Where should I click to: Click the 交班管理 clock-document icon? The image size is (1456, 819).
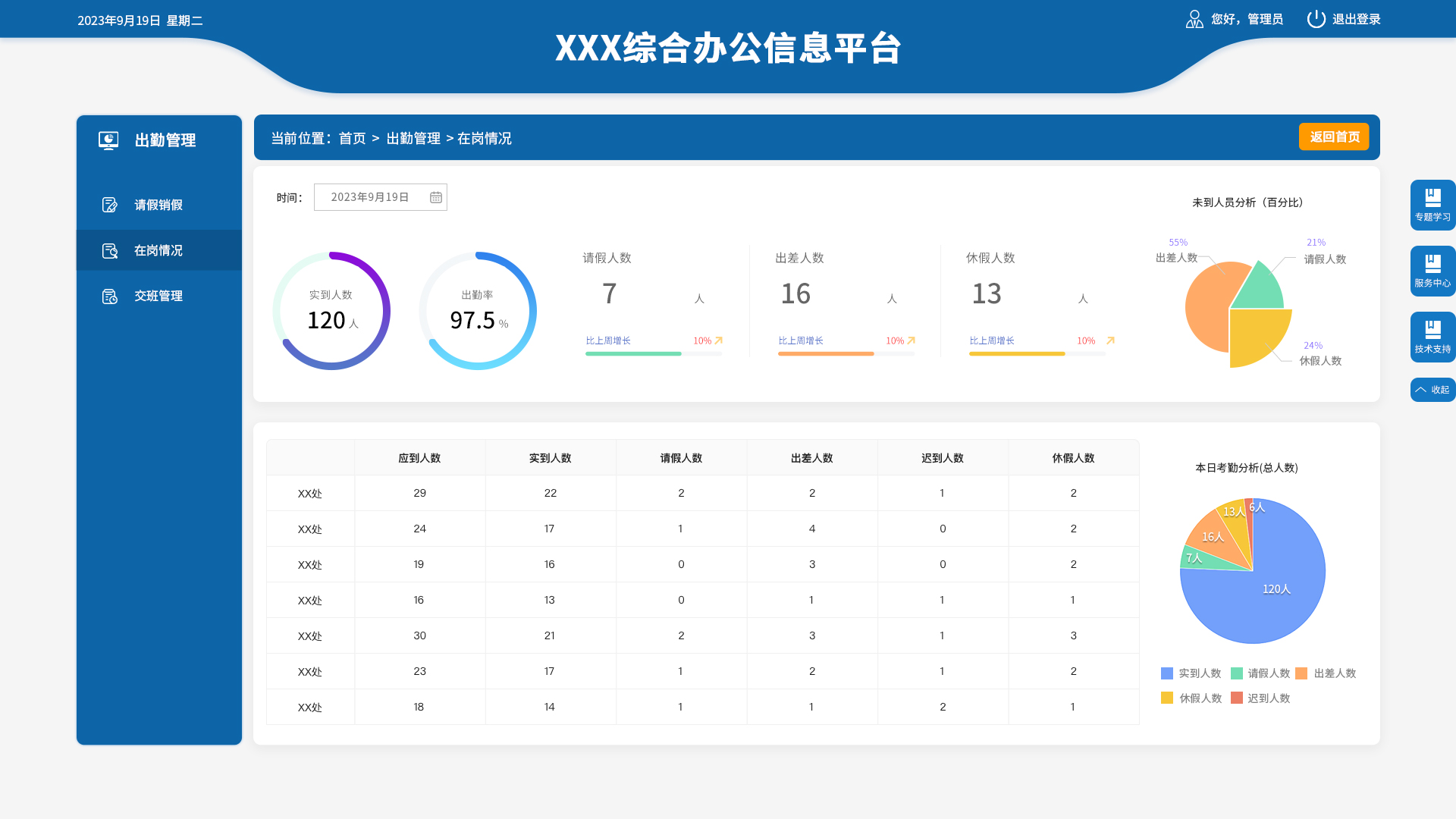pyautogui.click(x=110, y=296)
